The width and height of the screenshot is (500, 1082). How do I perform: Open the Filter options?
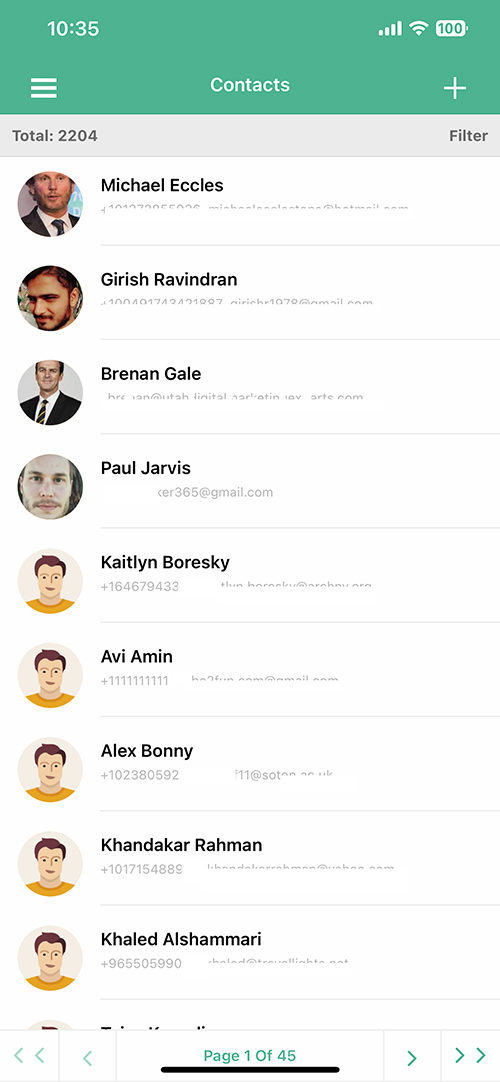point(468,136)
